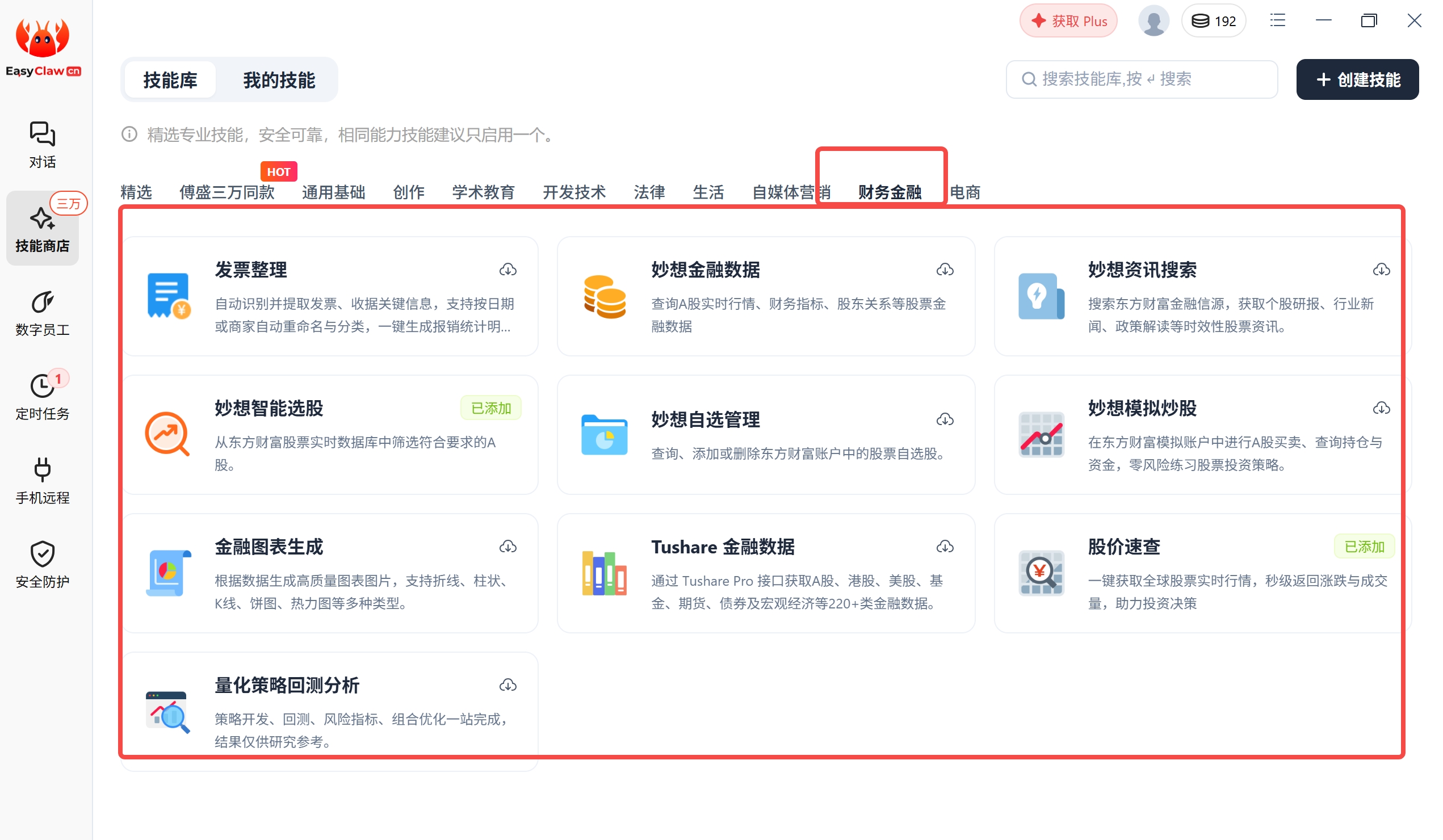Viewport: 1443px width, 840px height.
Task: Select the 生活 category tab
Action: pos(708,192)
